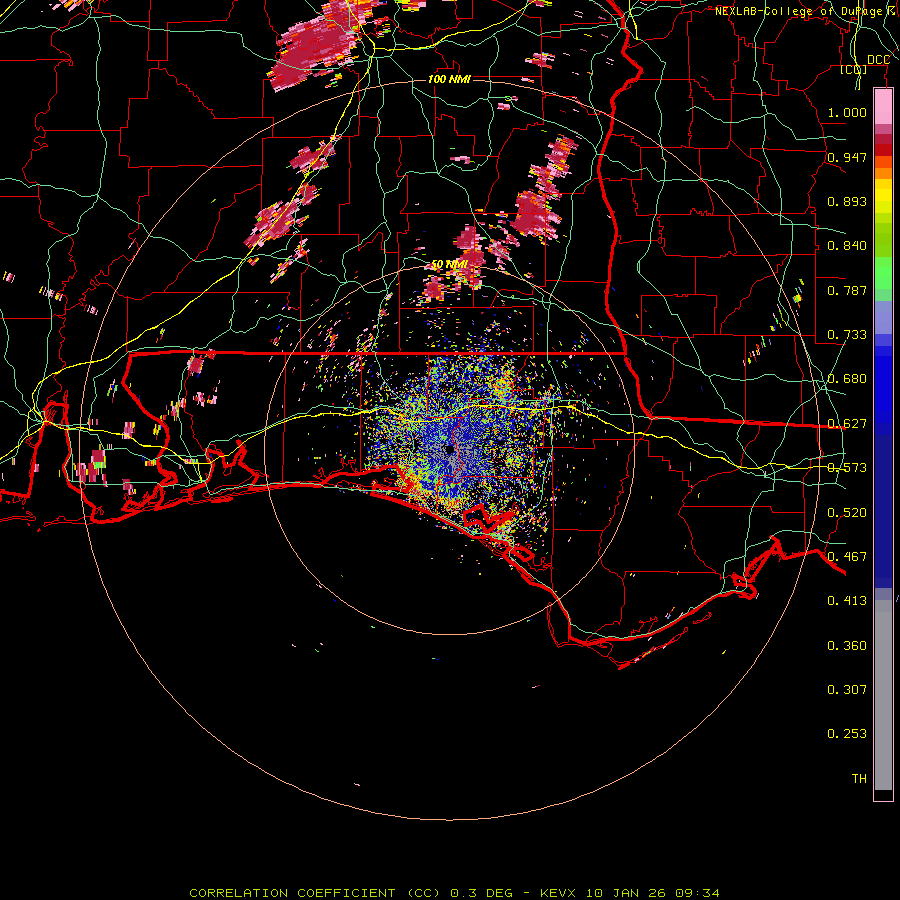The width and height of the screenshot is (900, 900).
Task: Click the [CC] legend unit label
Action: coord(854,70)
